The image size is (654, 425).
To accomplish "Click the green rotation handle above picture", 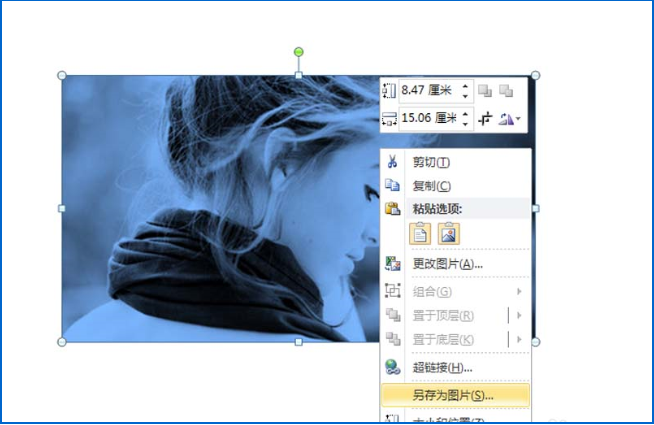I will pyautogui.click(x=298, y=52).
